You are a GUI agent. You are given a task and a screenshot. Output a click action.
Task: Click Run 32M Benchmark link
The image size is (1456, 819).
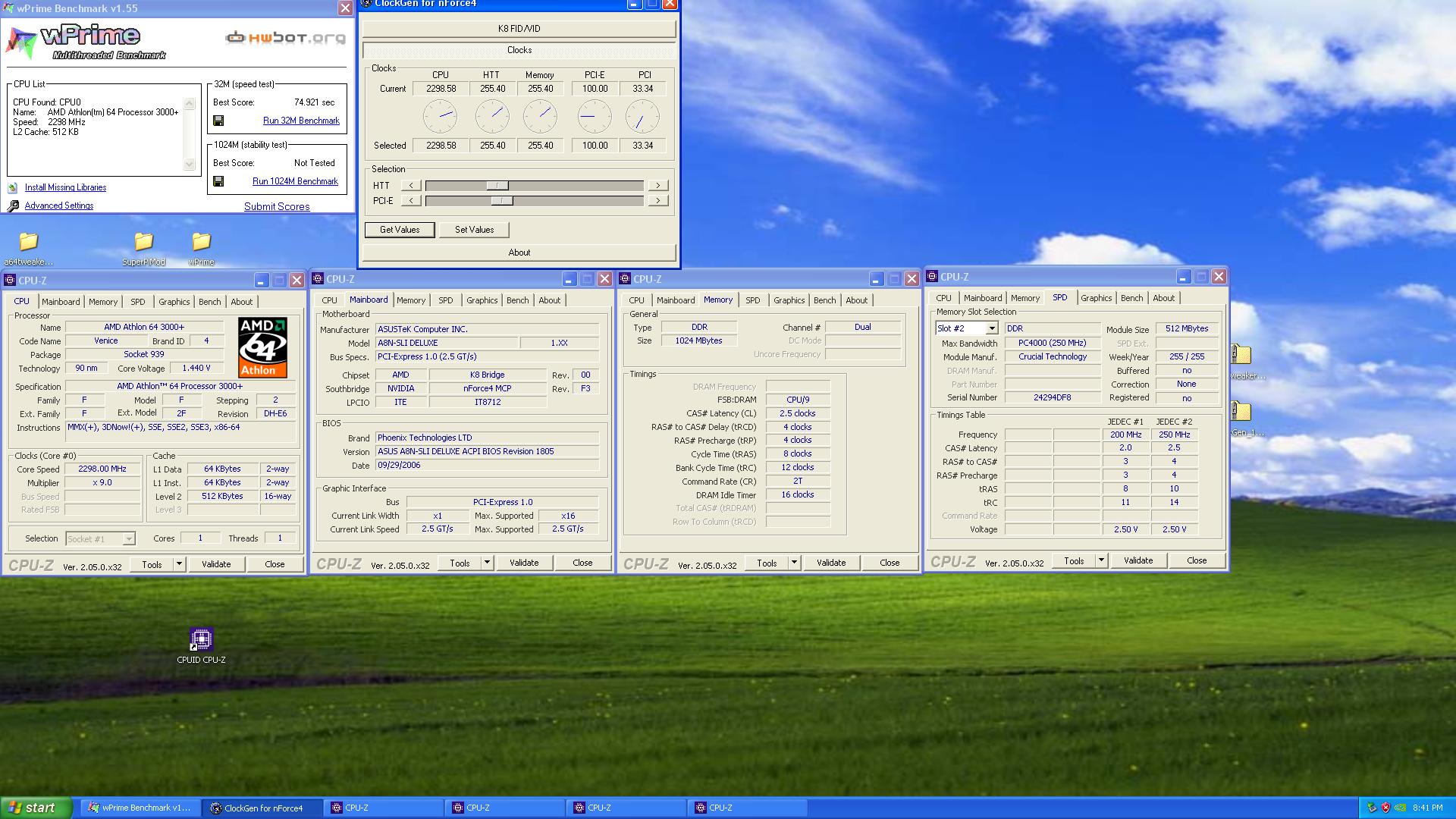(x=301, y=121)
